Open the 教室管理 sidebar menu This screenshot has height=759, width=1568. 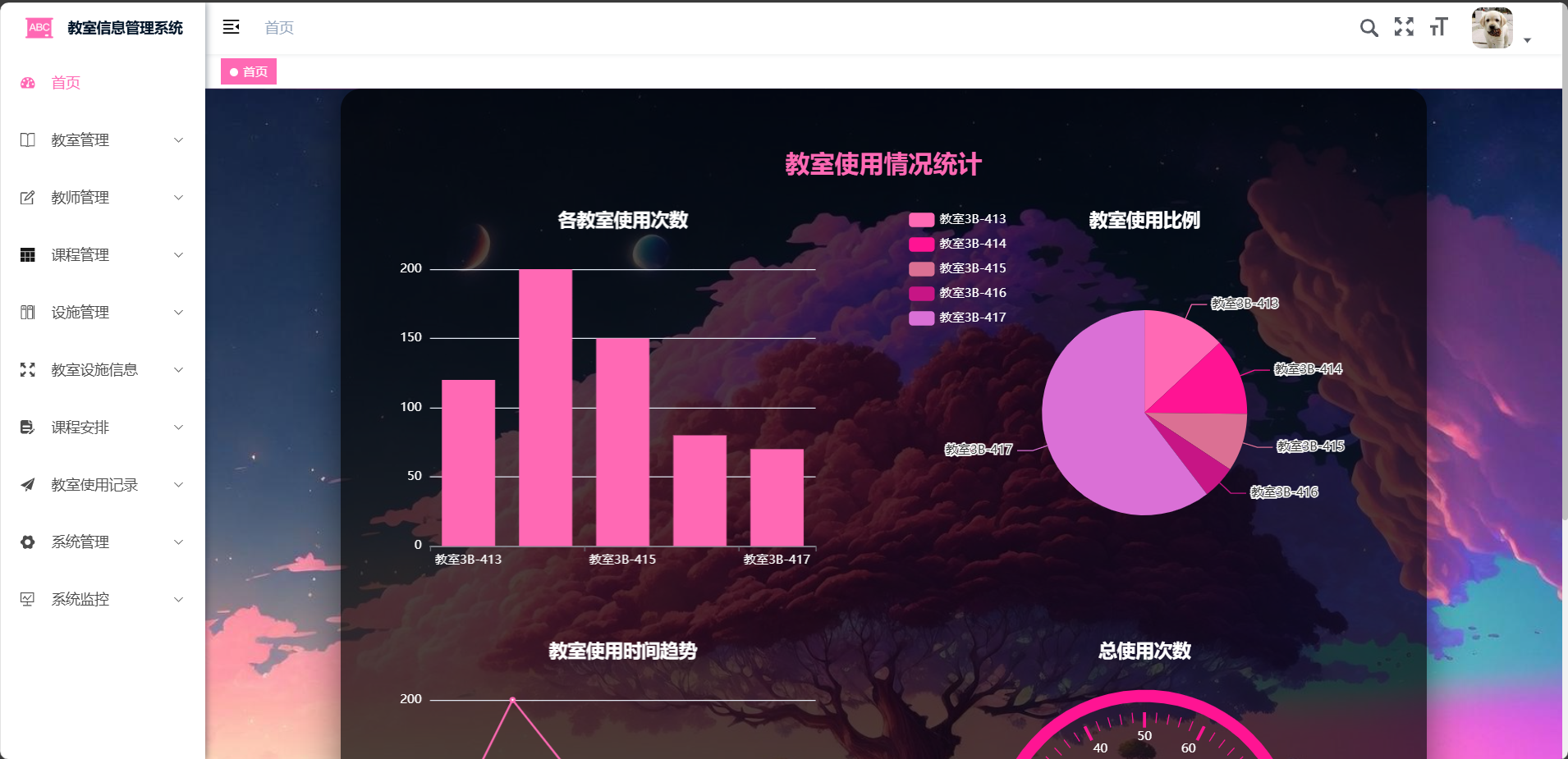coord(103,140)
